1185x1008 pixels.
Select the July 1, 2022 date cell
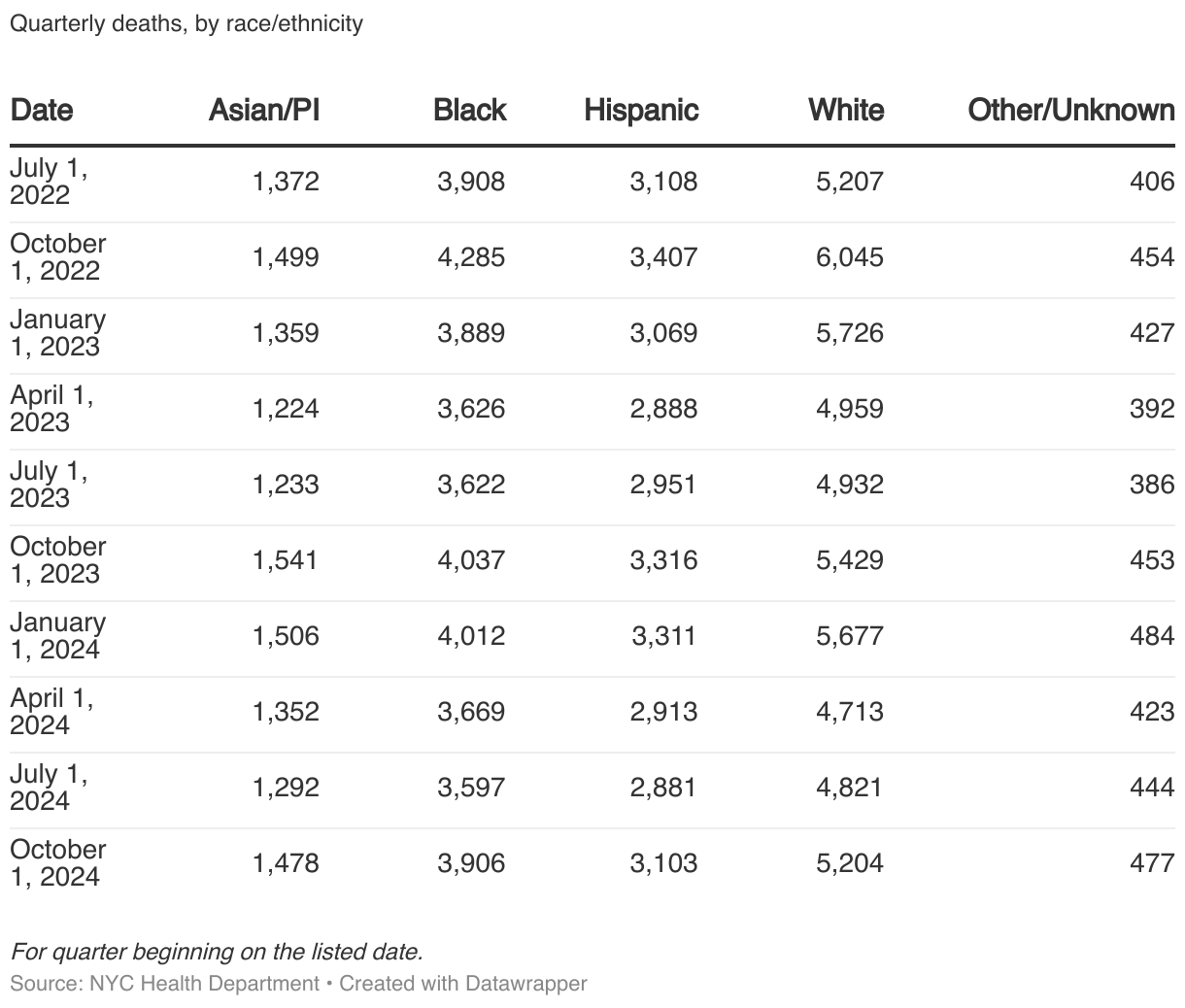49,182
